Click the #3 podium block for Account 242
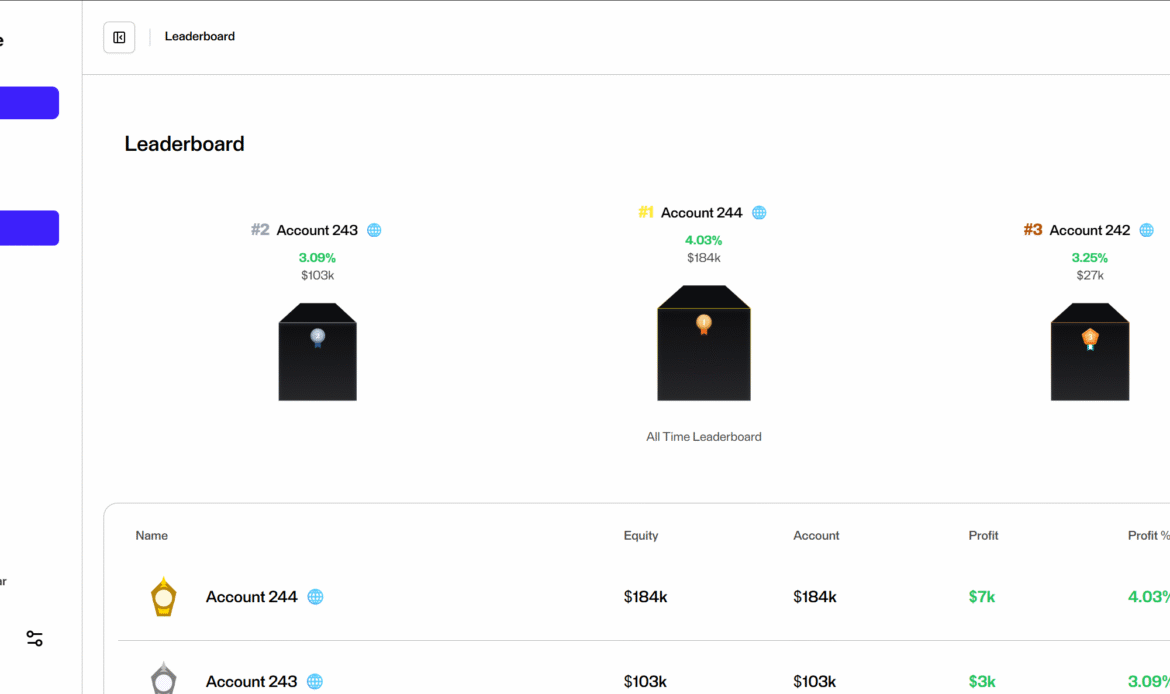Screen dimensions: 1170x694 1089,360
